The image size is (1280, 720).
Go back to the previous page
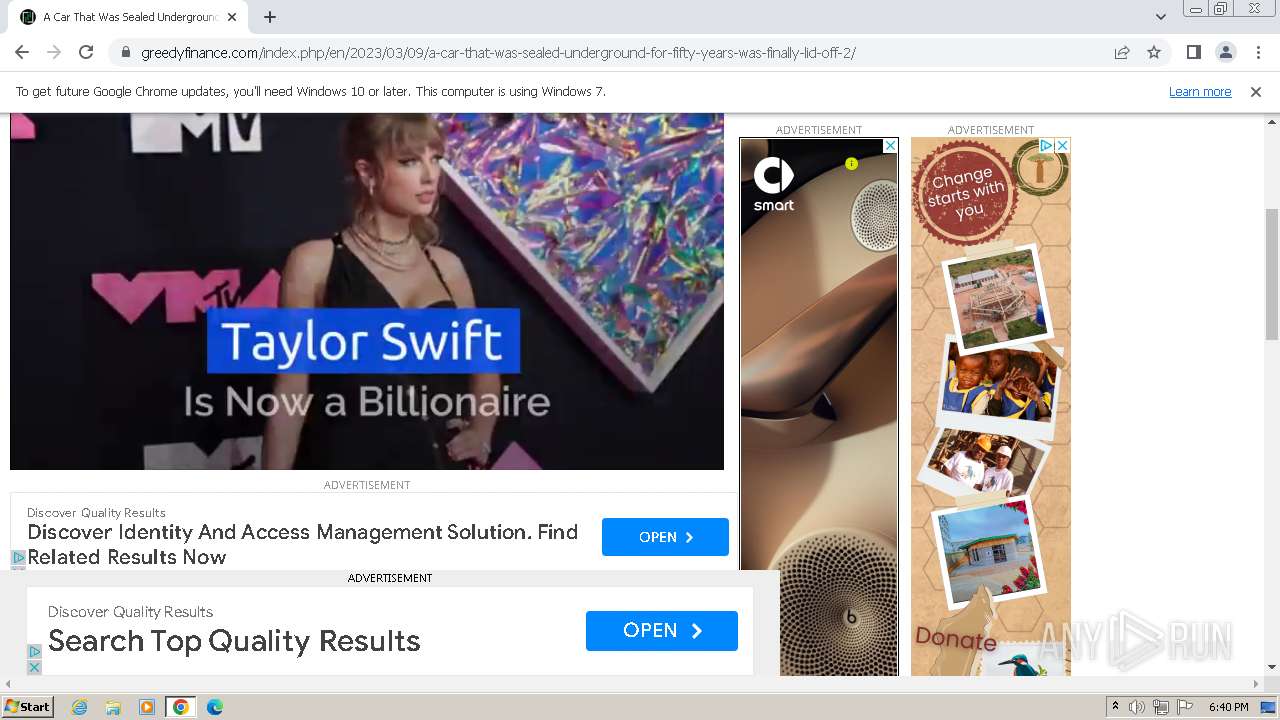coord(22,52)
